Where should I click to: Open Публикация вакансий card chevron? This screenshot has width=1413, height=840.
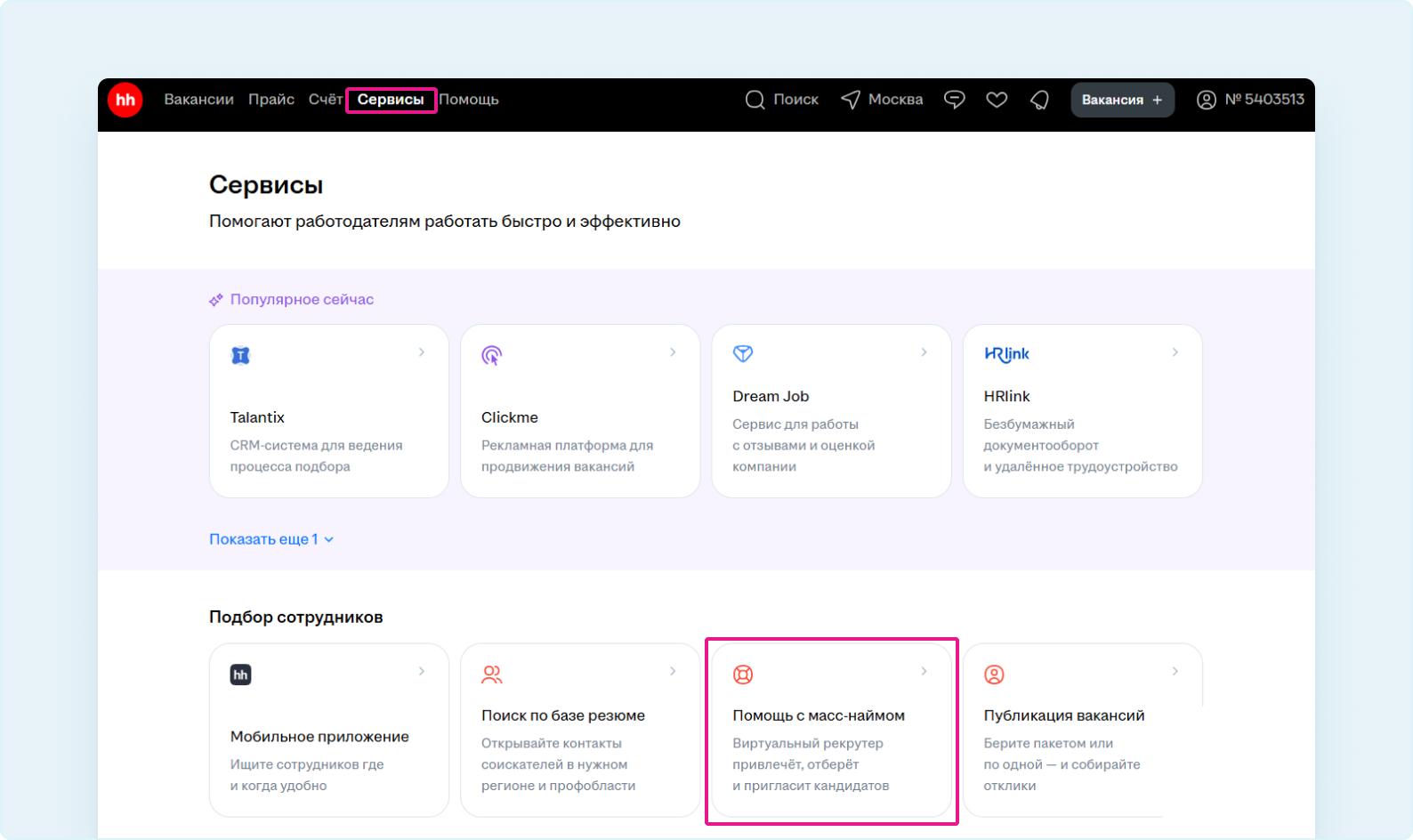[1175, 671]
